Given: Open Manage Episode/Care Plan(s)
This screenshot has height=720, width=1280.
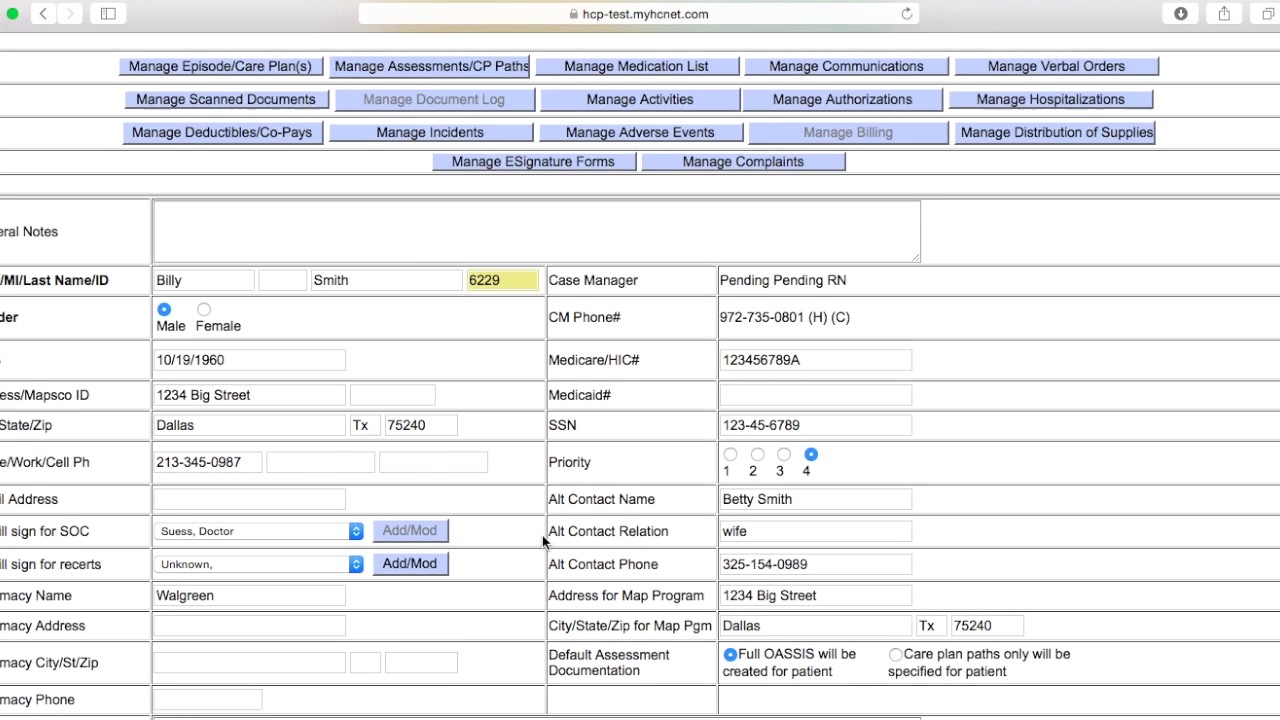Looking at the screenshot, I should (220, 66).
